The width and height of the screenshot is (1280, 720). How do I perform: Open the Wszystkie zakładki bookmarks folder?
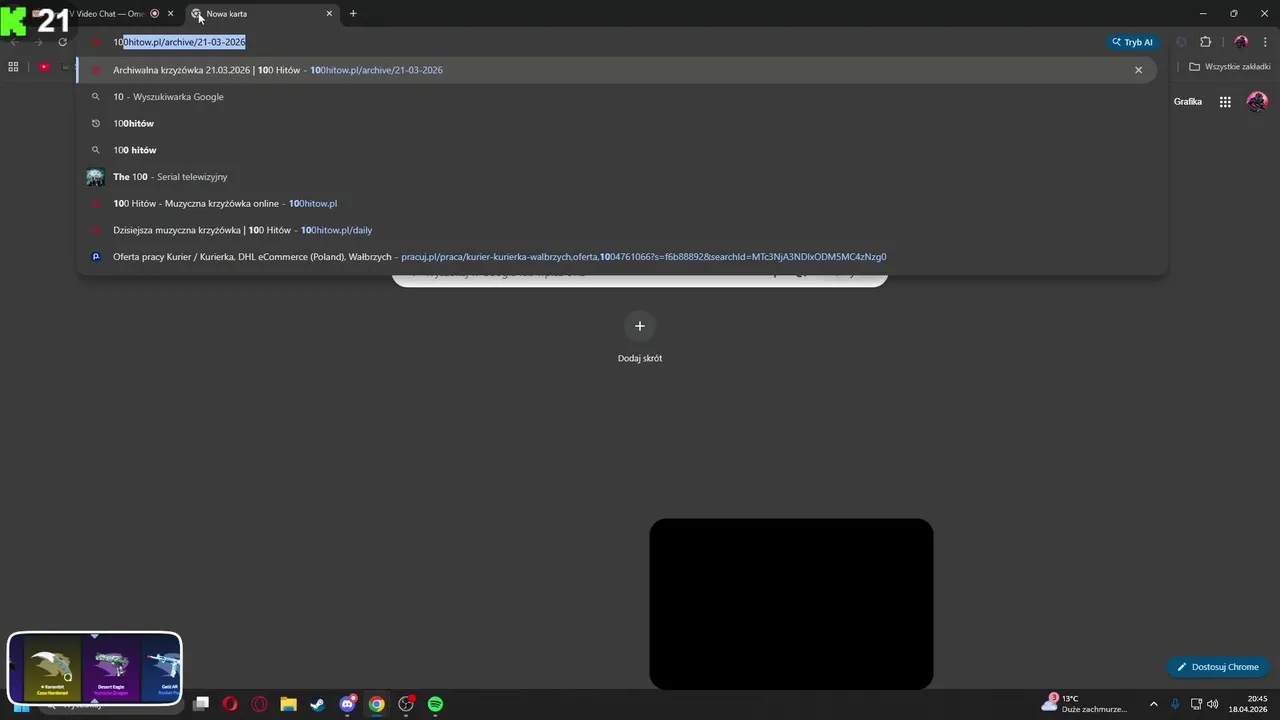point(1229,67)
